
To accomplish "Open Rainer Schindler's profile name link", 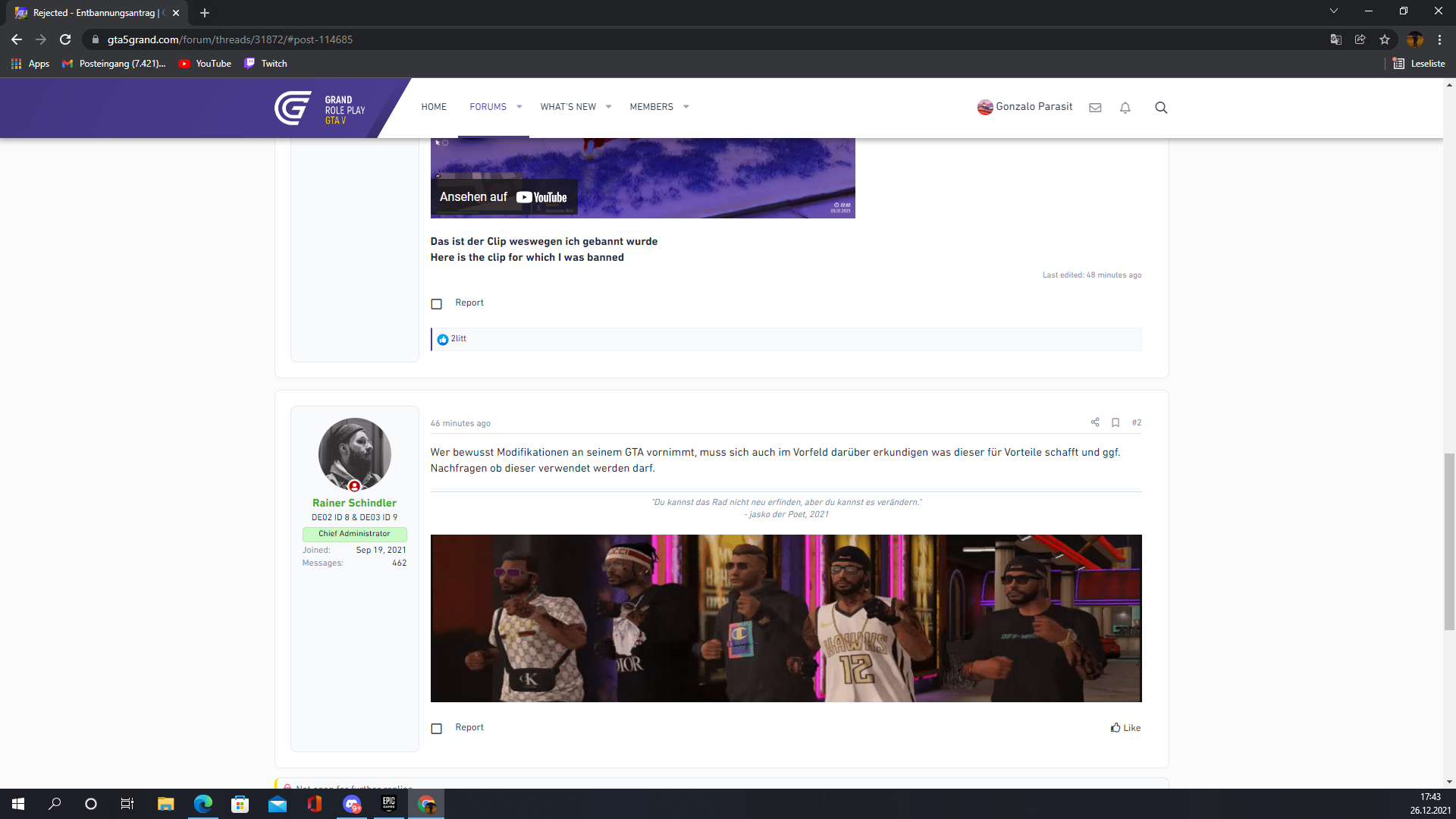I will tap(354, 503).
